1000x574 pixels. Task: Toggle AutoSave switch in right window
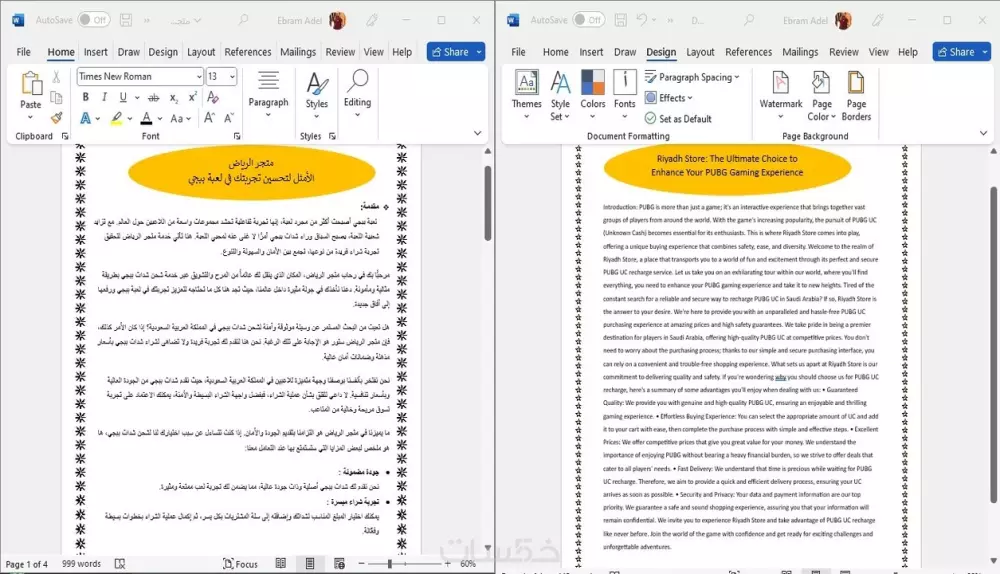click(x=588, y=20)
